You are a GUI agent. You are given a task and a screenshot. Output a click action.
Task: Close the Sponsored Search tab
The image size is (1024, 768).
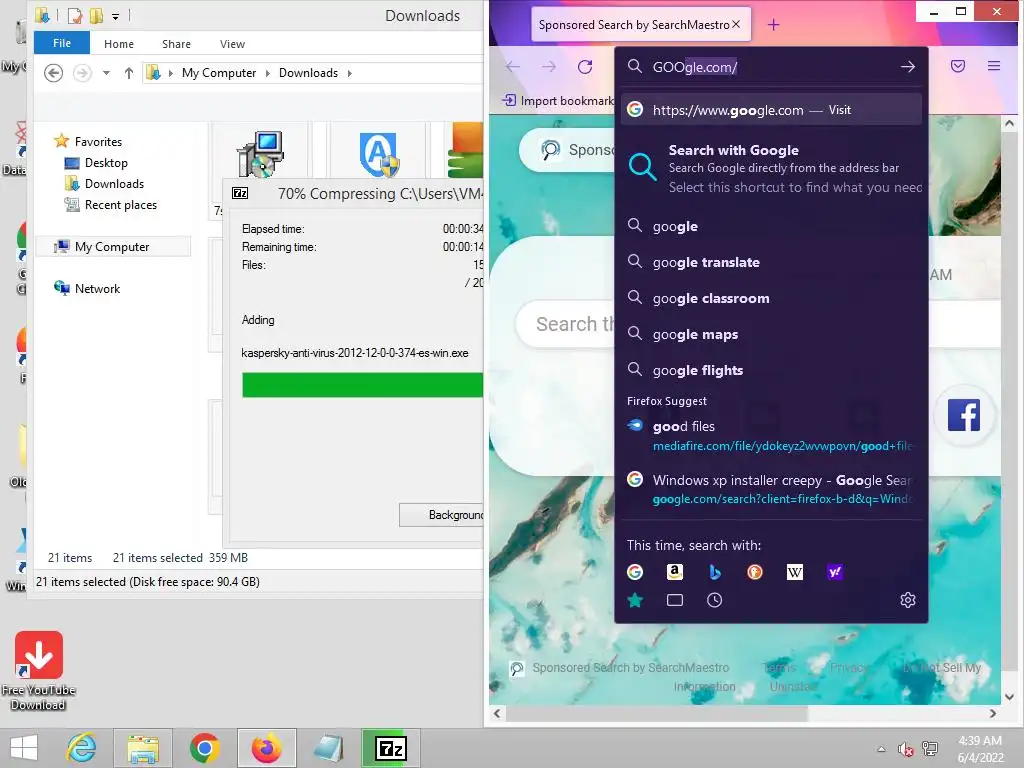pos(736,24)
